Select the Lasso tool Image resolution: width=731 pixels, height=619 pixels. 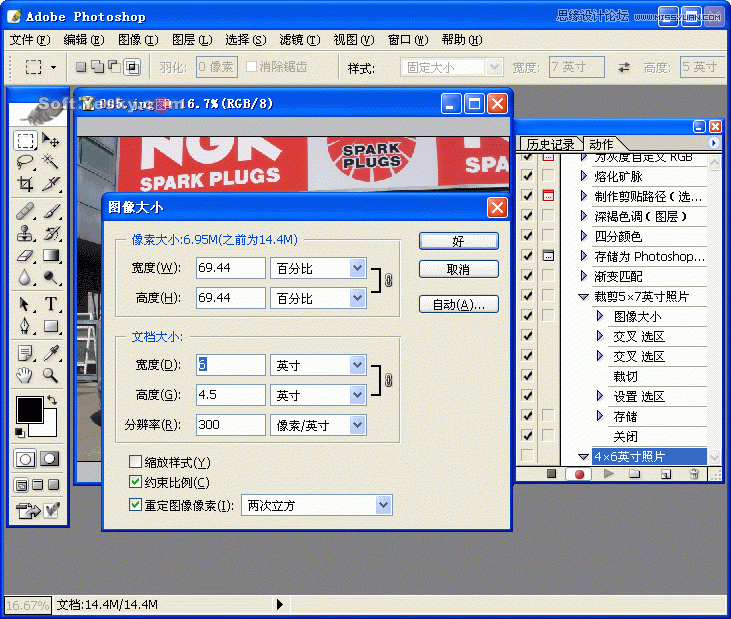pyautogui.click(x=25, y=162)
